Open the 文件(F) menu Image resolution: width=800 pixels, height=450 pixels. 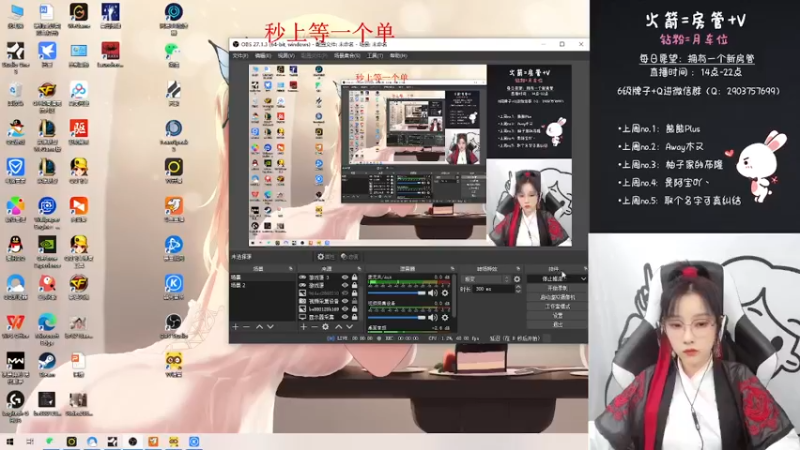click(240, 56)
